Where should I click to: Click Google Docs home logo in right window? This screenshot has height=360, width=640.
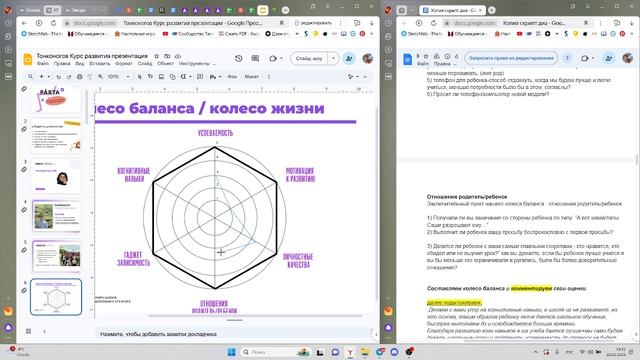click(407, 59)
